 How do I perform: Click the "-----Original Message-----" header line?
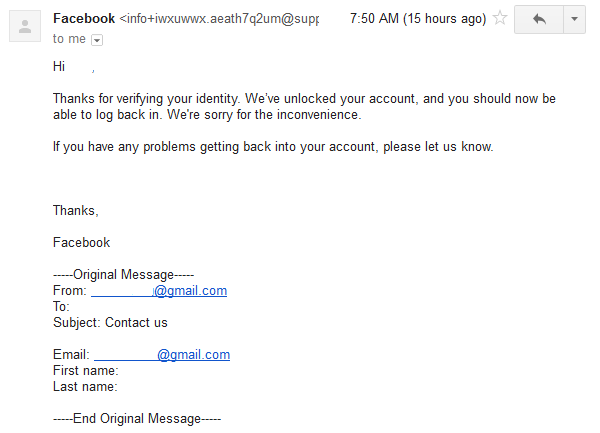pyautogui.click(x=124, y=275)
